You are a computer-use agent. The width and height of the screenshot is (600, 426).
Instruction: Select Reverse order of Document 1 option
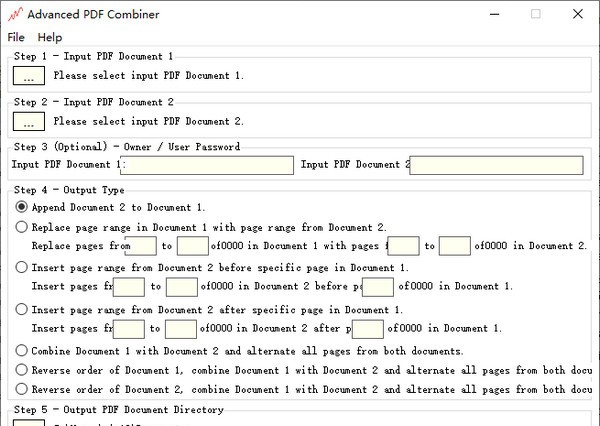tap(22, 369)
